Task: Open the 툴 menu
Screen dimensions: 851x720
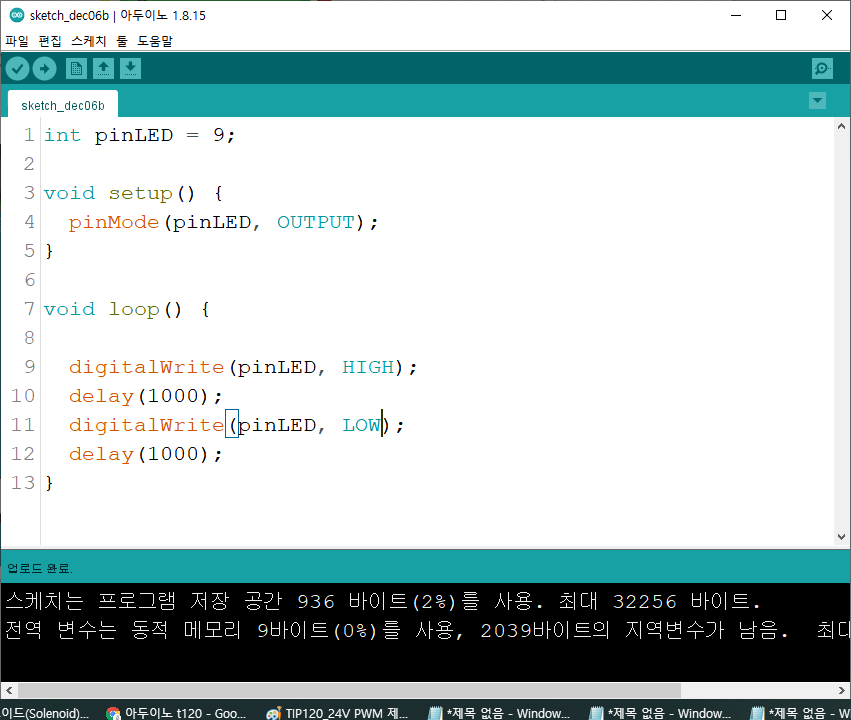Action: 122,41
